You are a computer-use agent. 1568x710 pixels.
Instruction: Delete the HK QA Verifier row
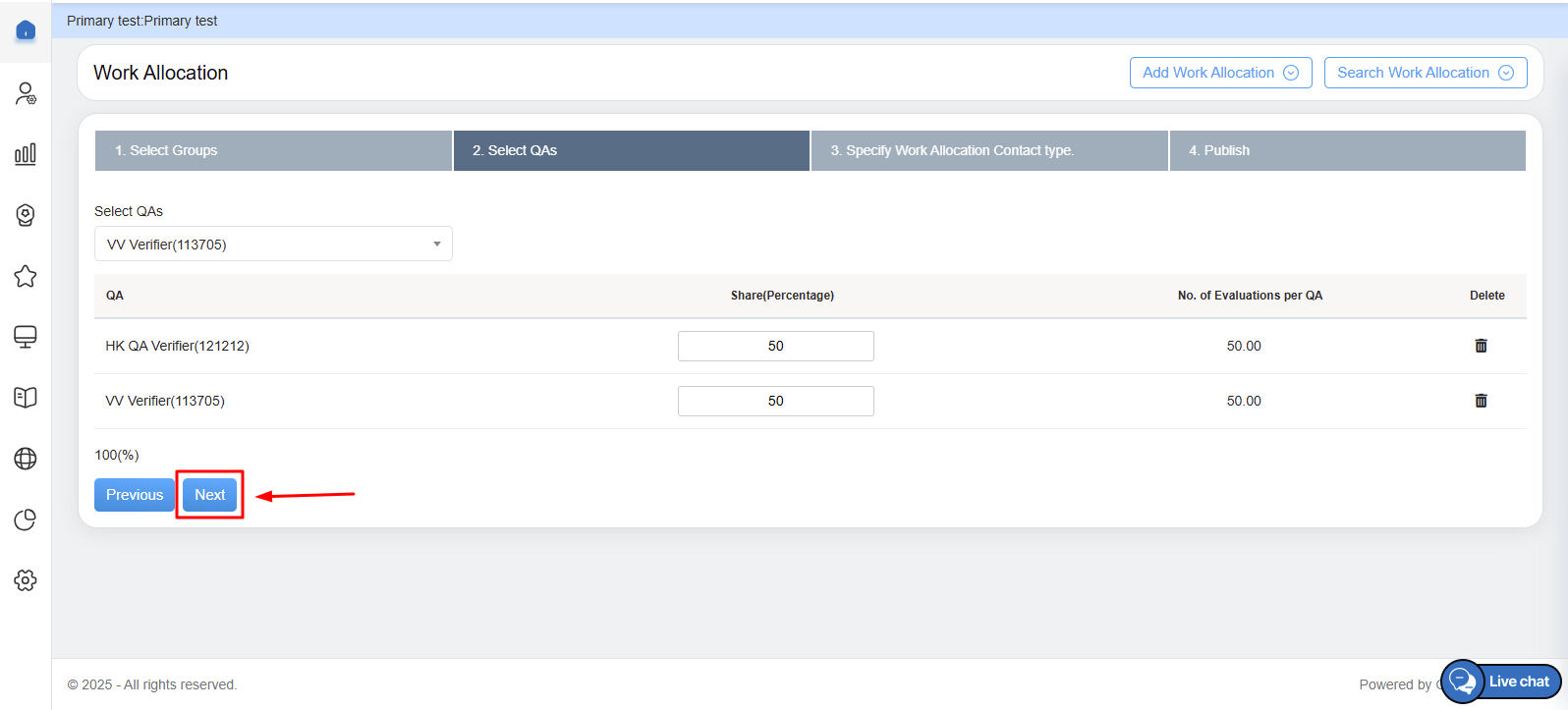tap(1481, 346)
